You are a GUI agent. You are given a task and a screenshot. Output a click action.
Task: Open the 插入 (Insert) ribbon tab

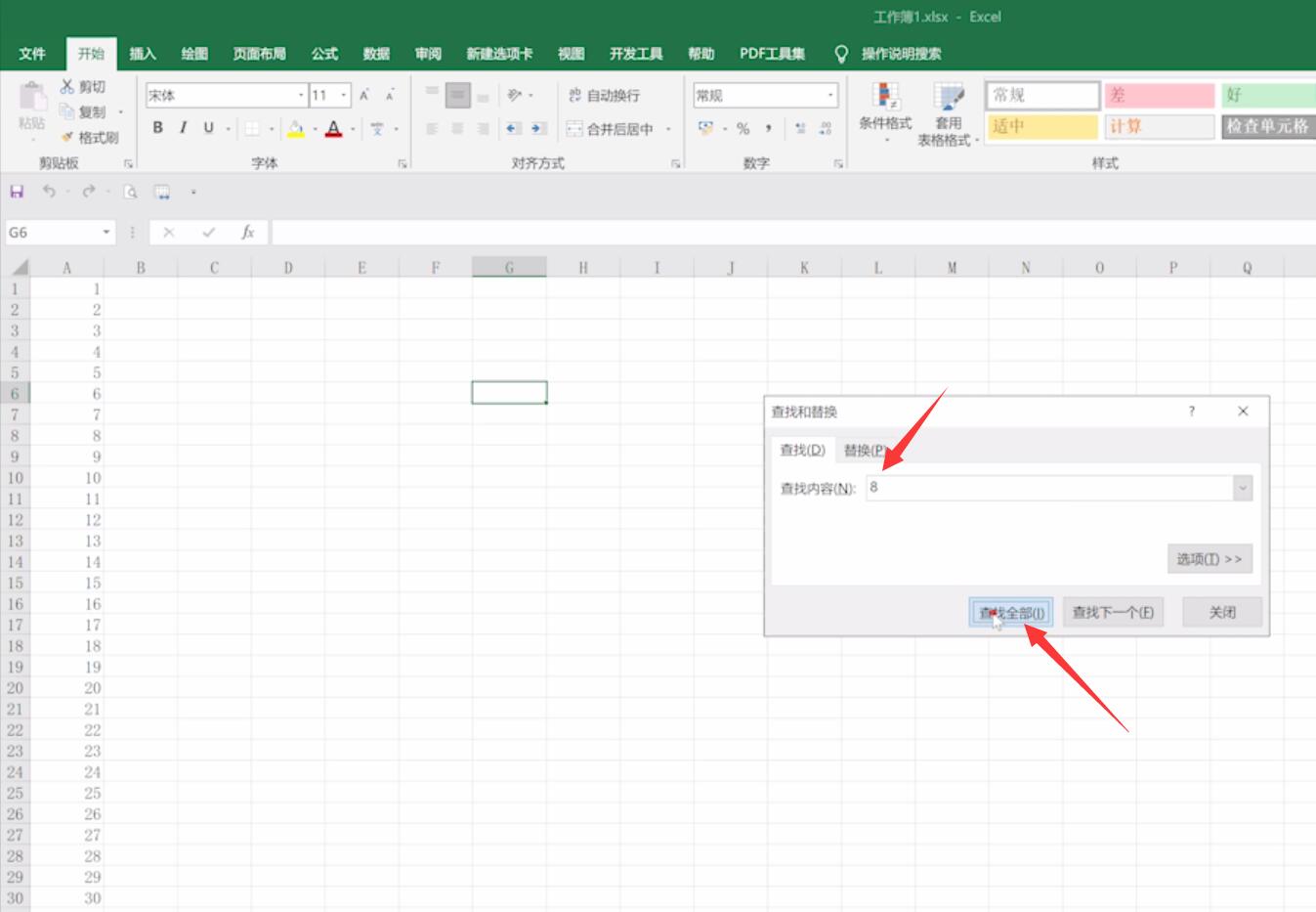click(143, 54)
